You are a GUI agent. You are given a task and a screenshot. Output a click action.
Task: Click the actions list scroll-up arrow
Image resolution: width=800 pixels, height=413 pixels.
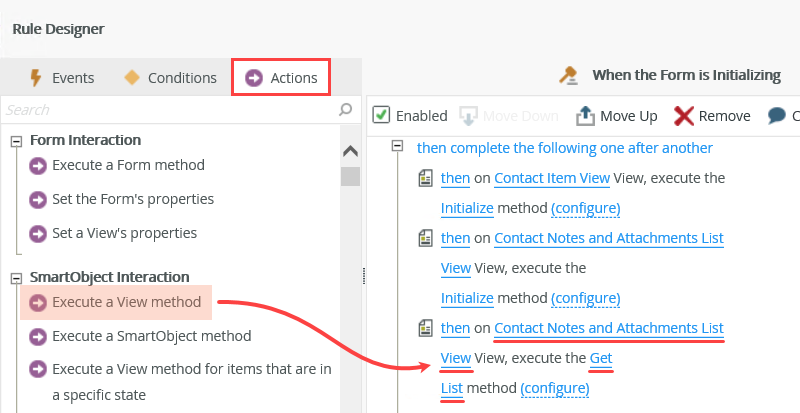pyautogui.click(x=350, y=152)
